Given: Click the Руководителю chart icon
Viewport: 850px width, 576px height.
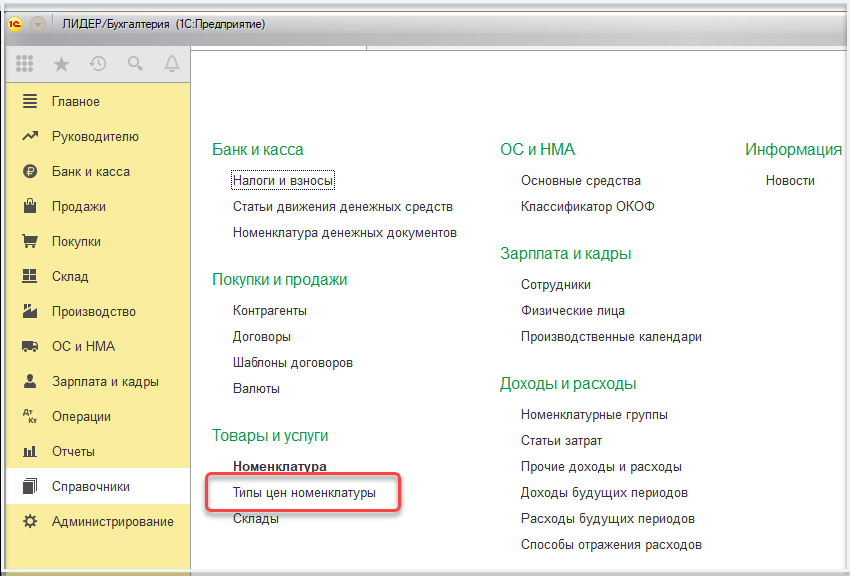Looking at the screenshot, I should (30, 136).
